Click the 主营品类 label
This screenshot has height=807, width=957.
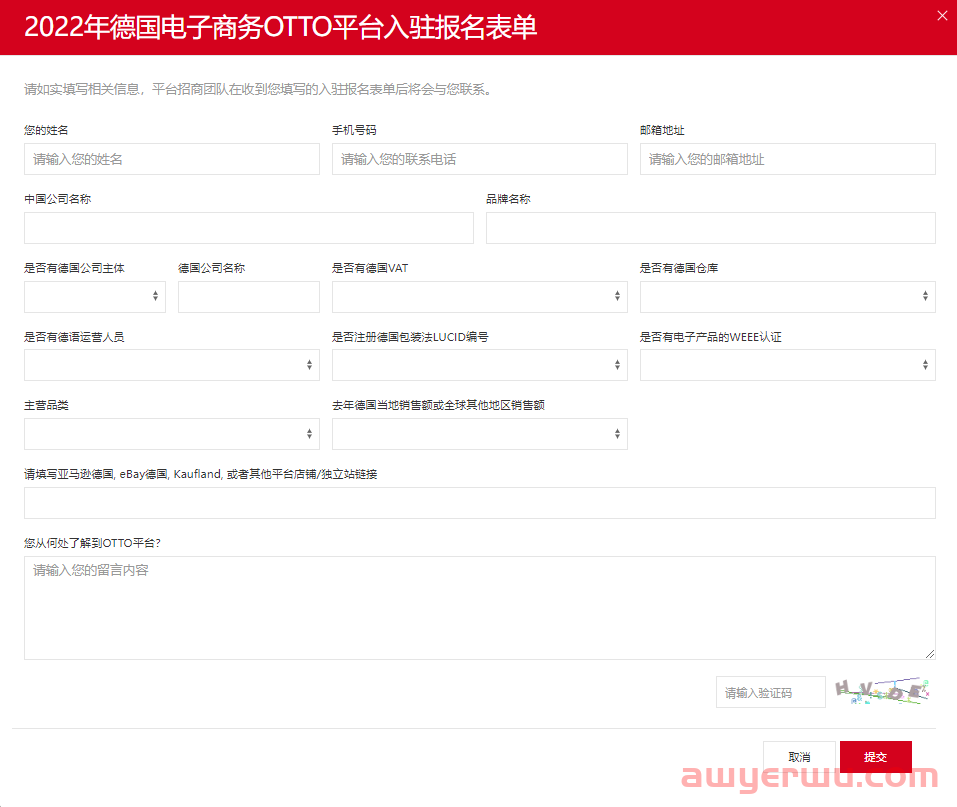coord(46,405)
